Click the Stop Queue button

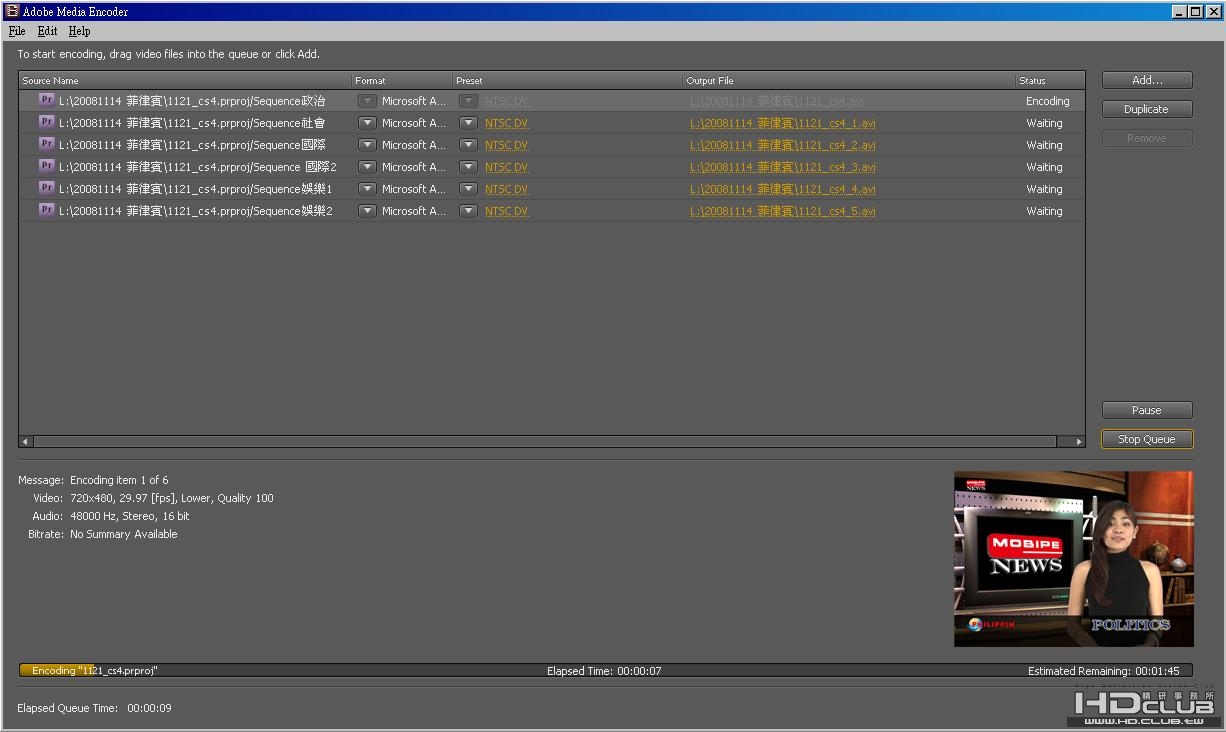pos(1146,439)
